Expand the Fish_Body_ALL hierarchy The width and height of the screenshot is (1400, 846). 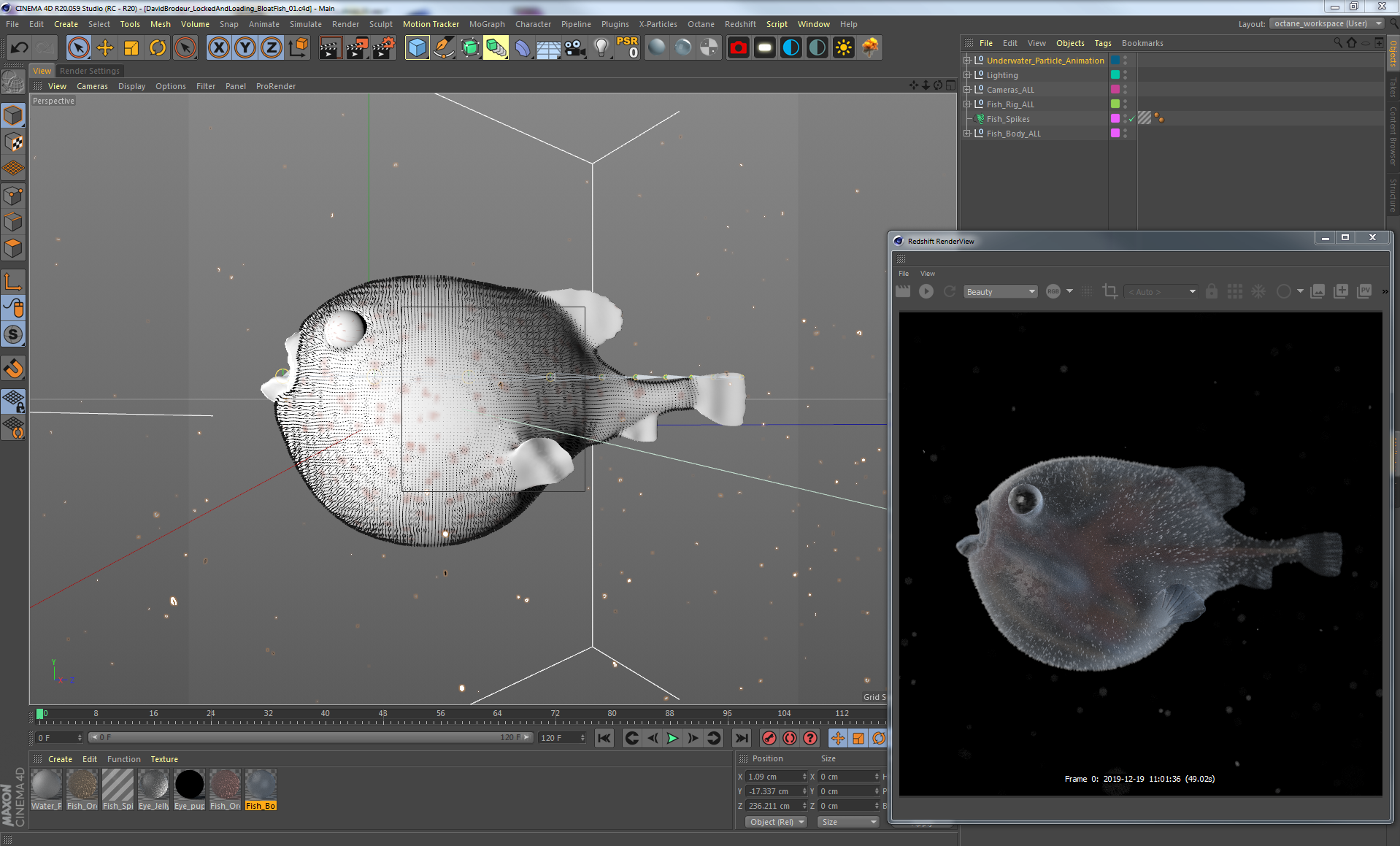click(966, 133)
